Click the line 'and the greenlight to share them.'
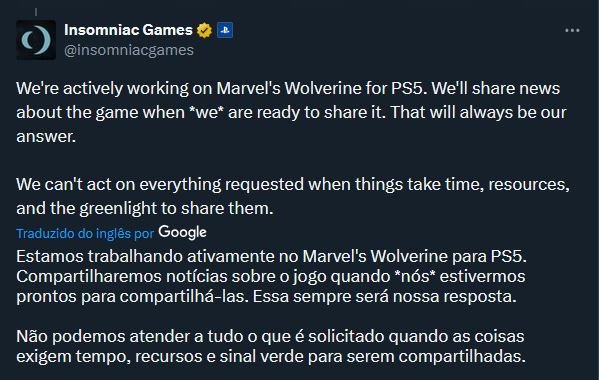 pyautogui.click(x=145, y=209)
